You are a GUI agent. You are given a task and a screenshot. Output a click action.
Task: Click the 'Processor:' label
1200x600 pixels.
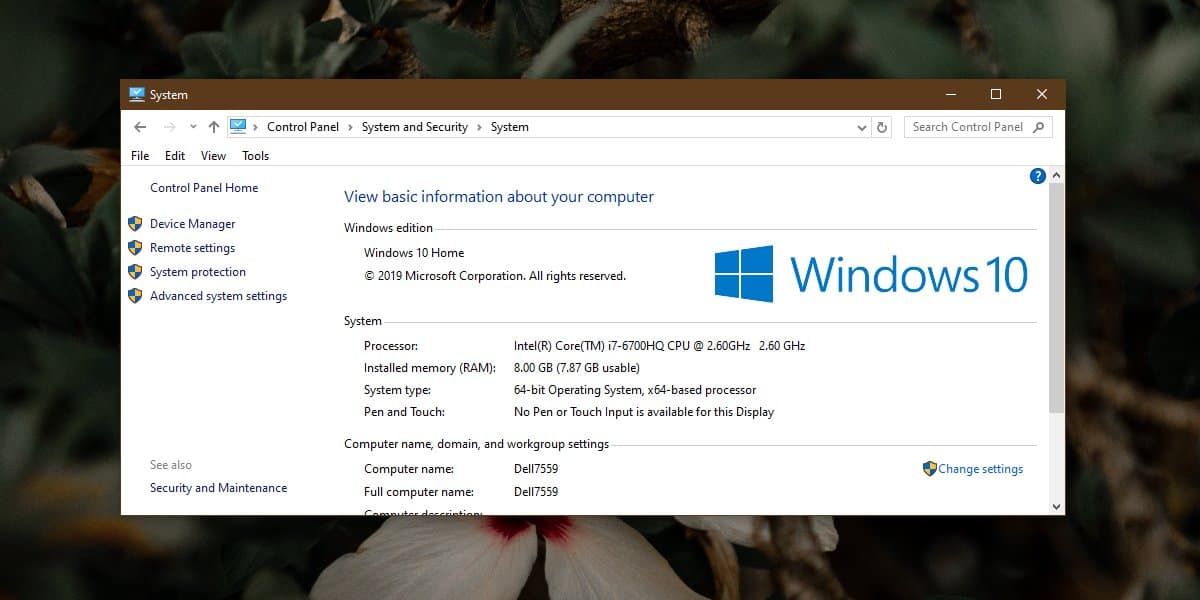click(391, 346)
